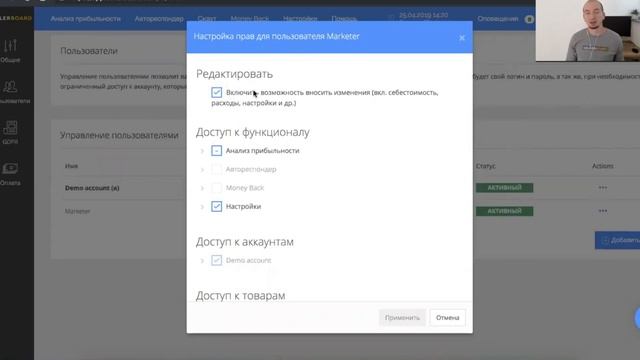
Task: Toggle the Demo account access checkbox
Action: (x=217, y=260)
